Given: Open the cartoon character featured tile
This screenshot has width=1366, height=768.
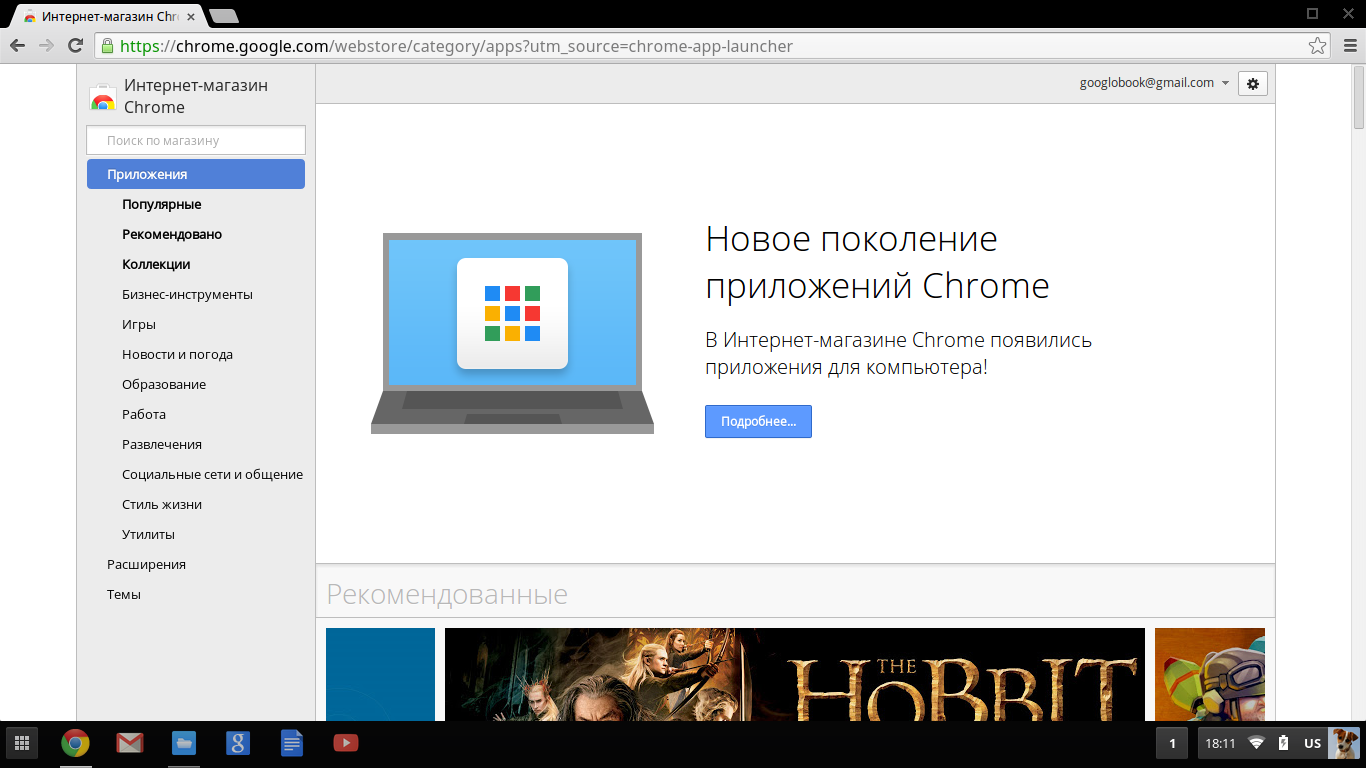Looking at the screenshot, I should click(x=1210, y=674).
